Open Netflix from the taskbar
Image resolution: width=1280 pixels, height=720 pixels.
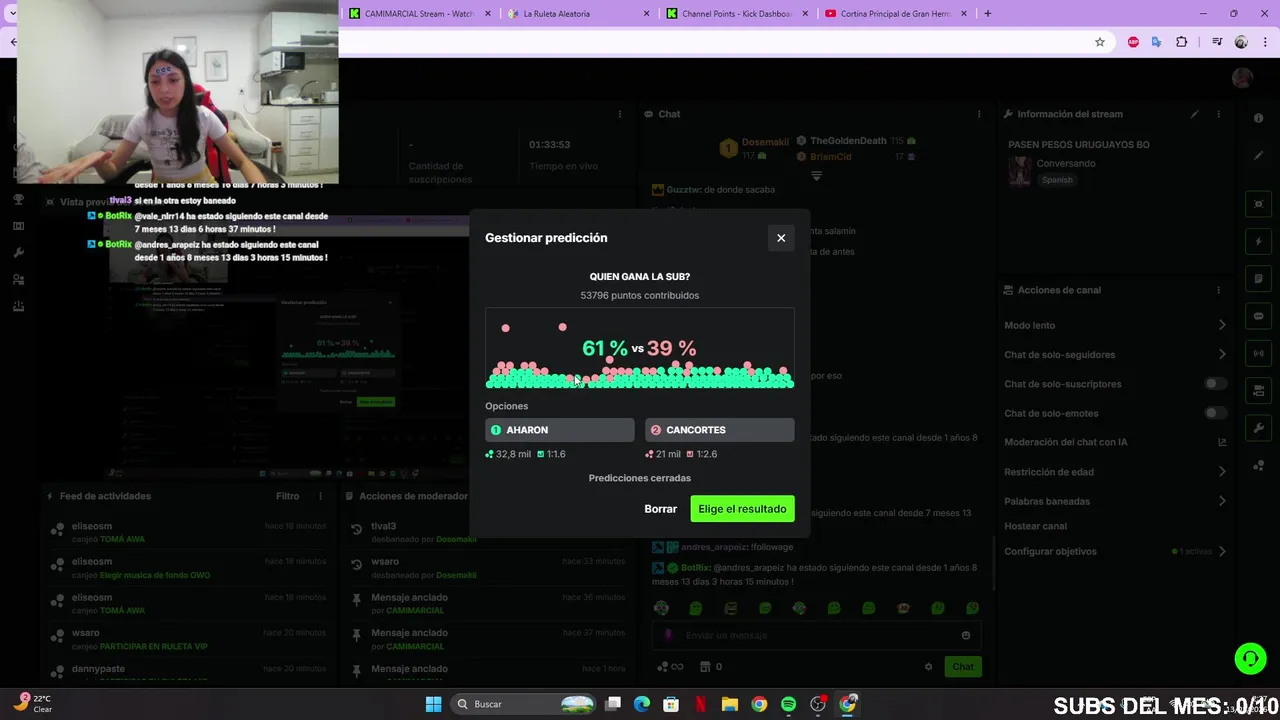point(700,704)
